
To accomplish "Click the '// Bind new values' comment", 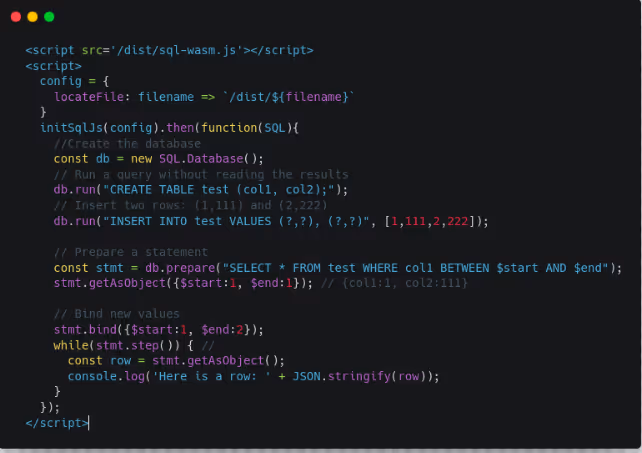I will (x=117, y=314).
